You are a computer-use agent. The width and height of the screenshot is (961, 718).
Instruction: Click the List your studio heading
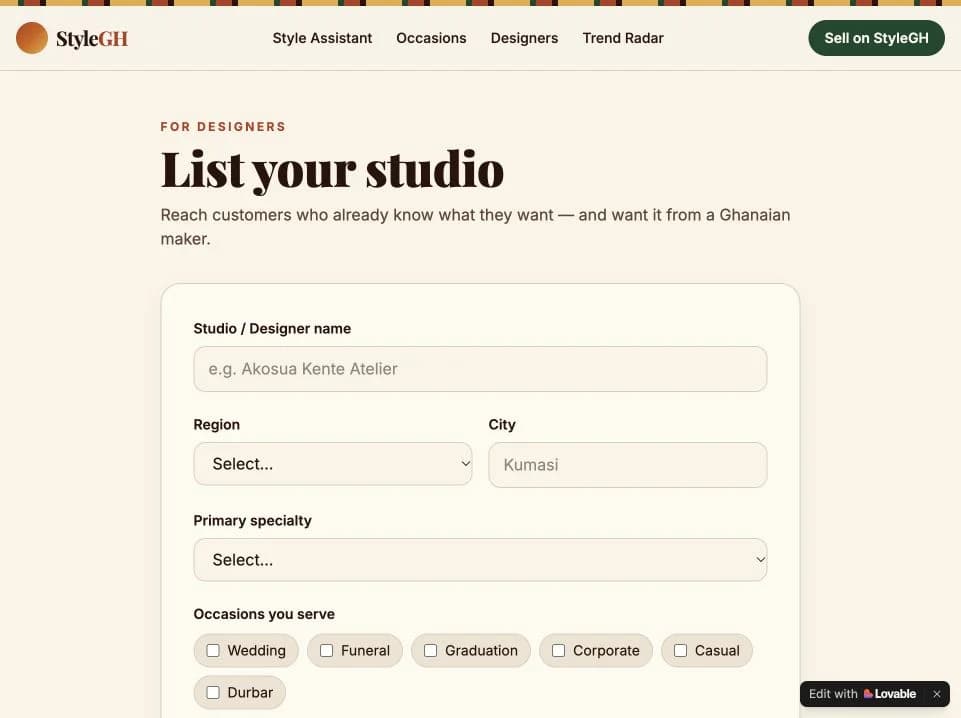coord(332,170)
